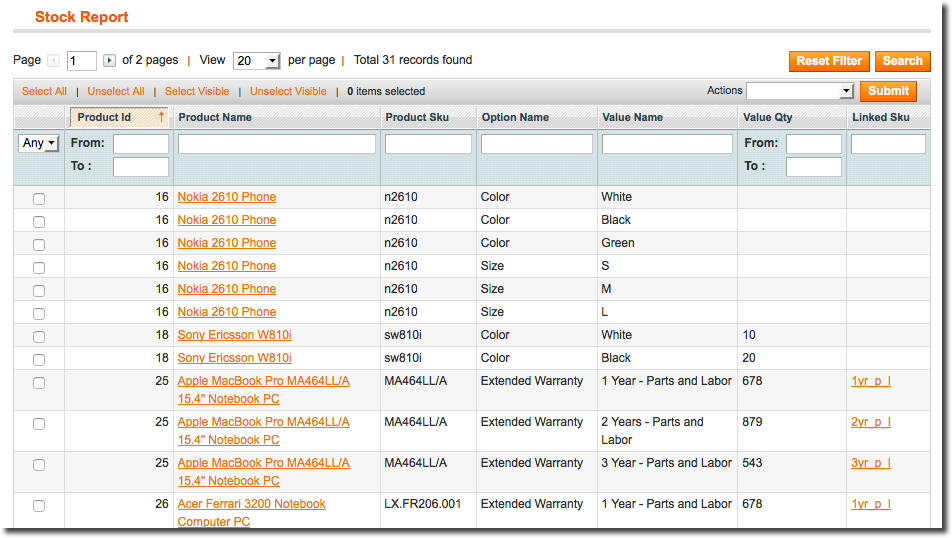952x538 pixels.
Task: Open the Any selection filter dropdown
Action: point(38,143)
